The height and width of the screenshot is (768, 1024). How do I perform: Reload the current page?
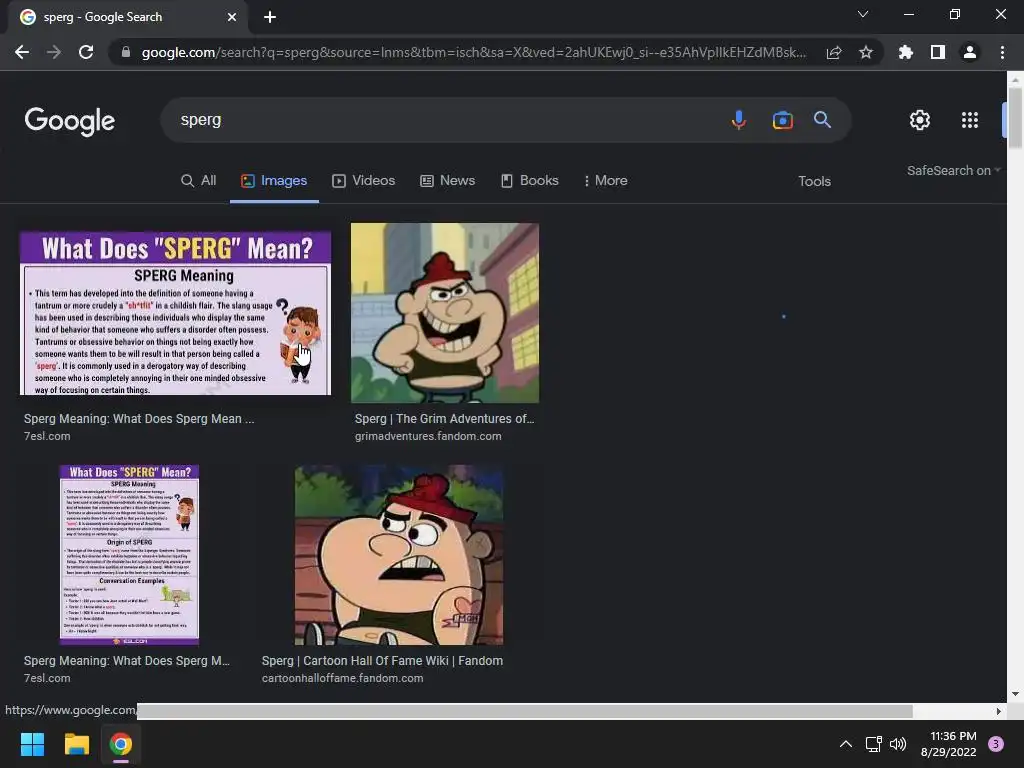[x=86, y=52]
